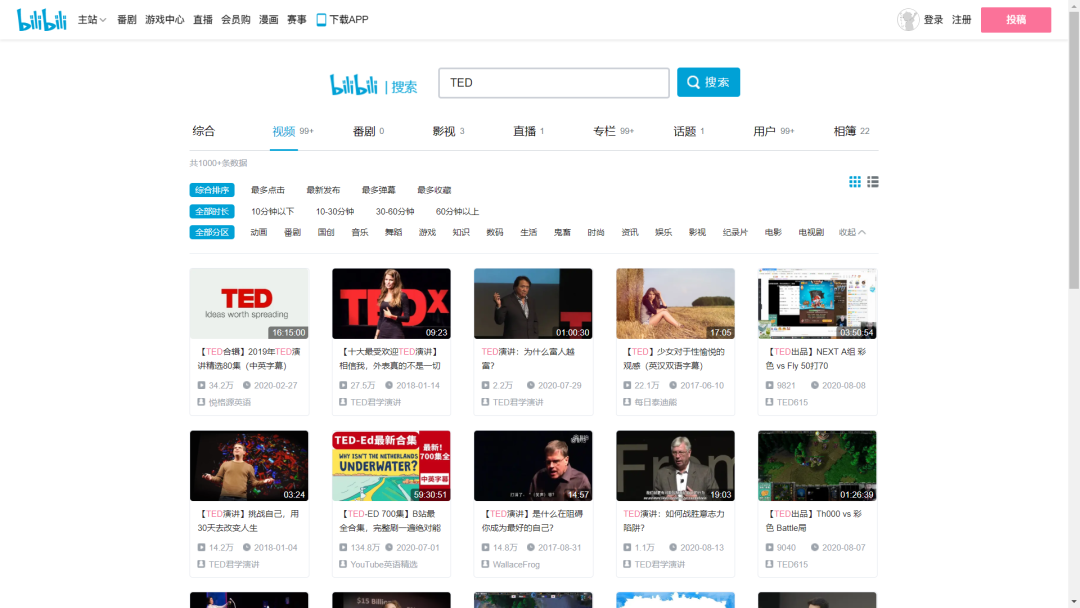The image size is (1080, 608).
Task: Filter category to 音乐
Action: 360,233
